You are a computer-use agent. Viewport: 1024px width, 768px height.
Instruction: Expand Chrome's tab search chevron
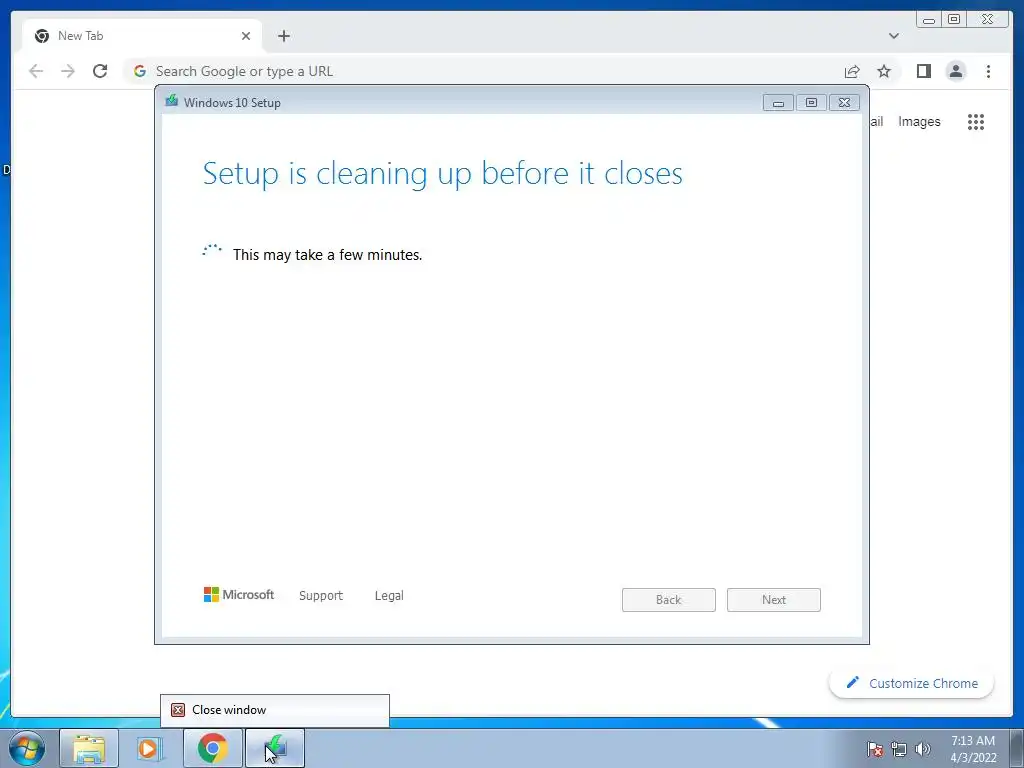[x=893, y=36]
